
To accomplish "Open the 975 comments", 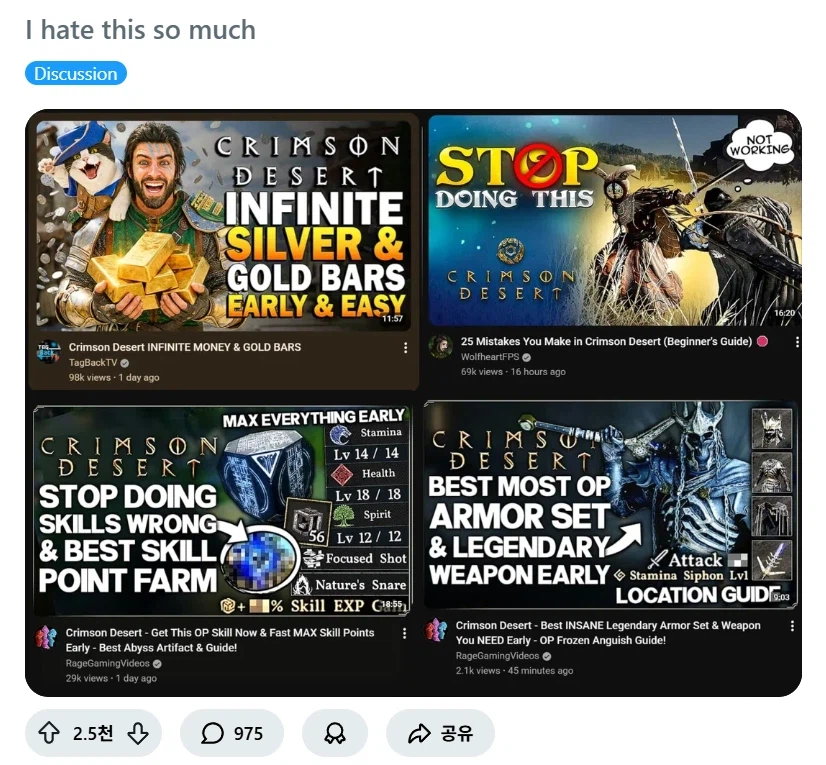I will tap(232, 734).
